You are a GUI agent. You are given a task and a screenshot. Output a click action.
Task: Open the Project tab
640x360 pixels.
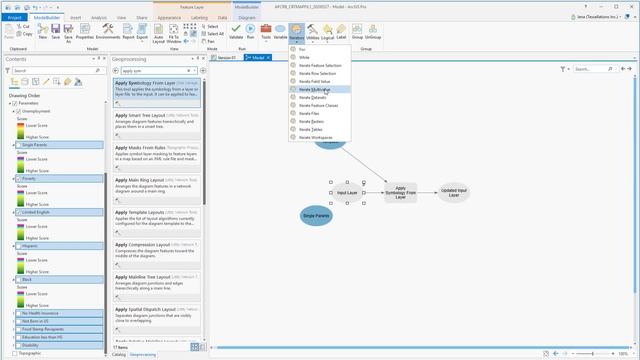point(15,18)
